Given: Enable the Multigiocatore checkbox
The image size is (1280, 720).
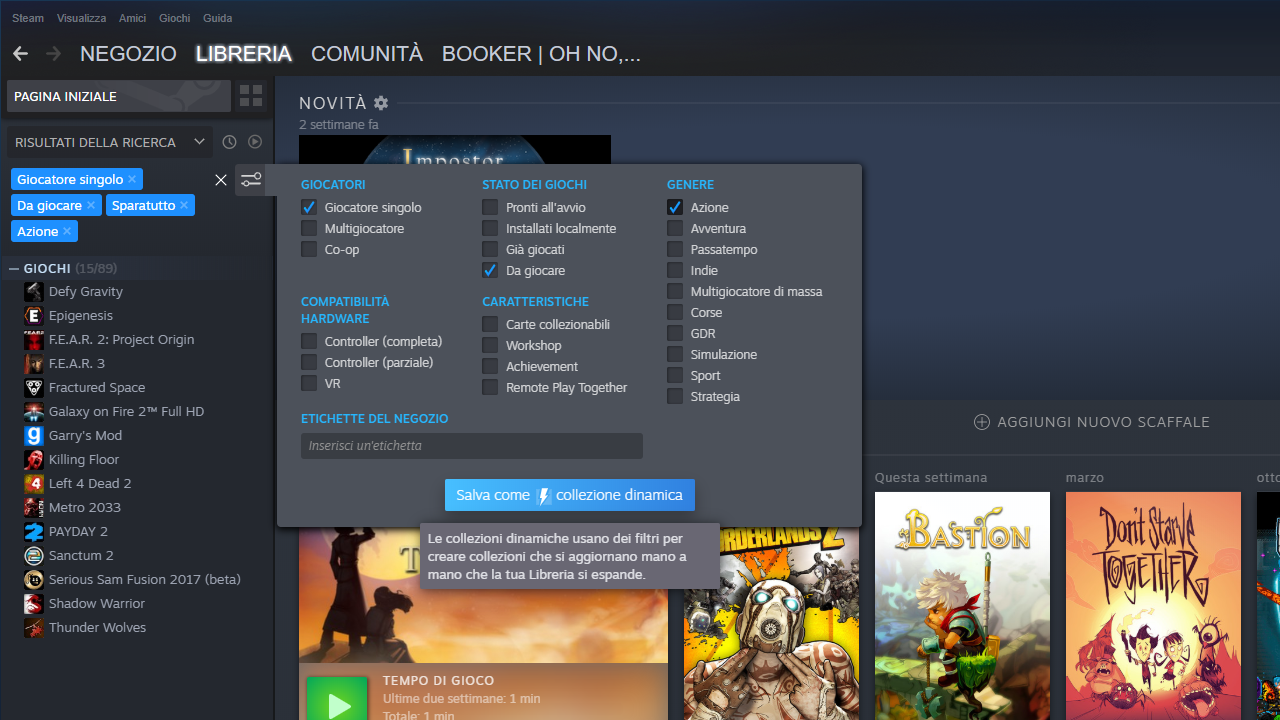Looking at the screenshot, I should tap(309, 228).
